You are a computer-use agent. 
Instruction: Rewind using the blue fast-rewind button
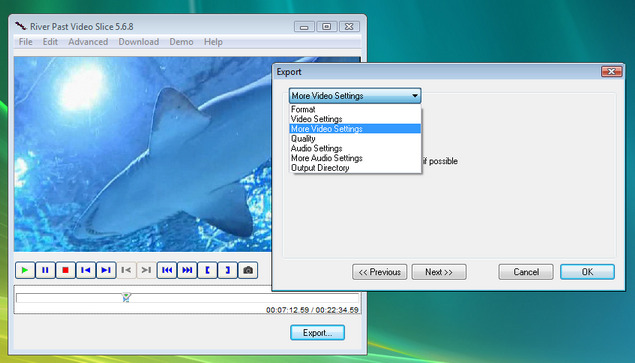tap(167, 270)
